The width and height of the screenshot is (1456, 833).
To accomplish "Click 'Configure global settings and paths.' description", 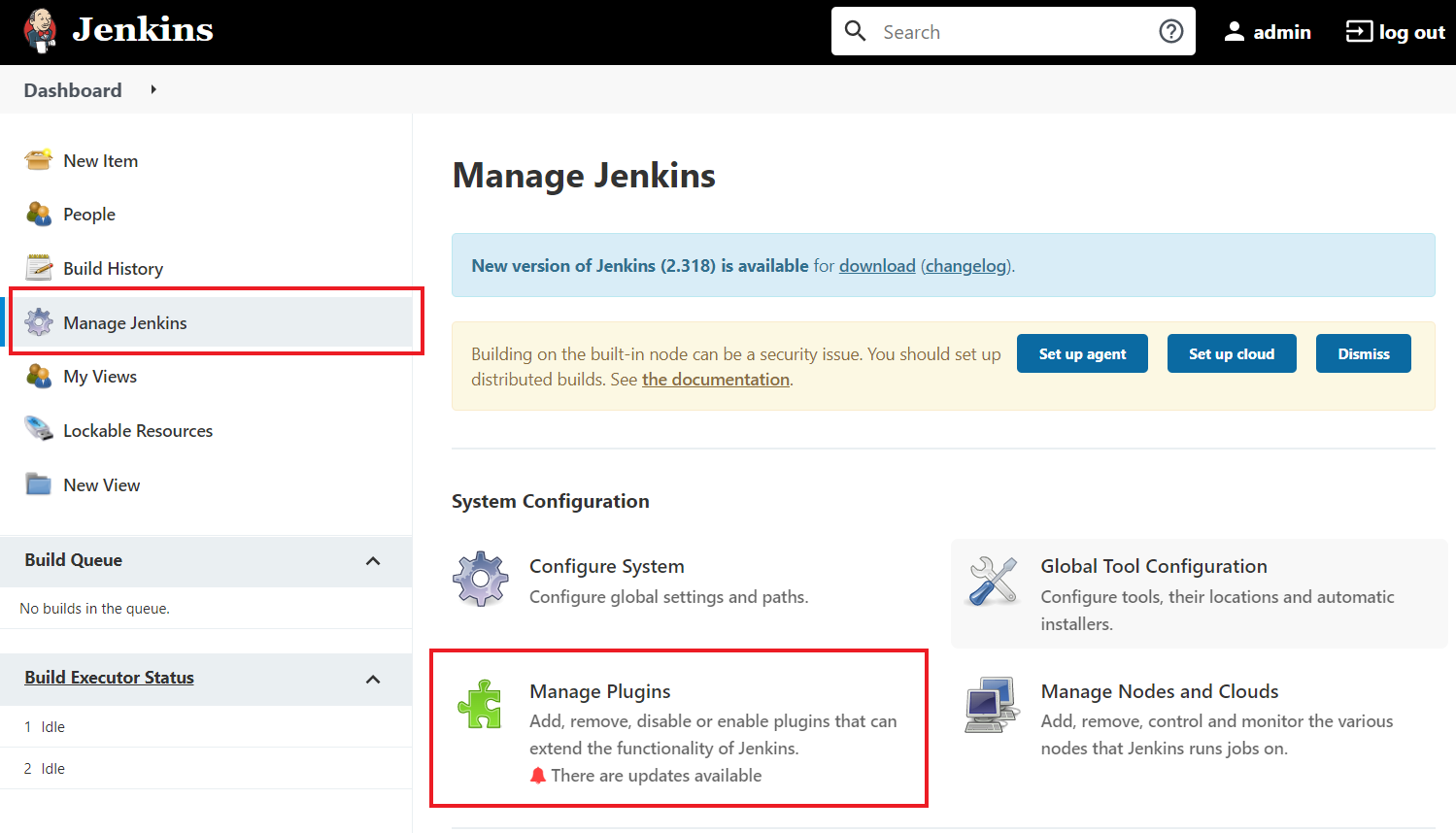I will [669, 597].
